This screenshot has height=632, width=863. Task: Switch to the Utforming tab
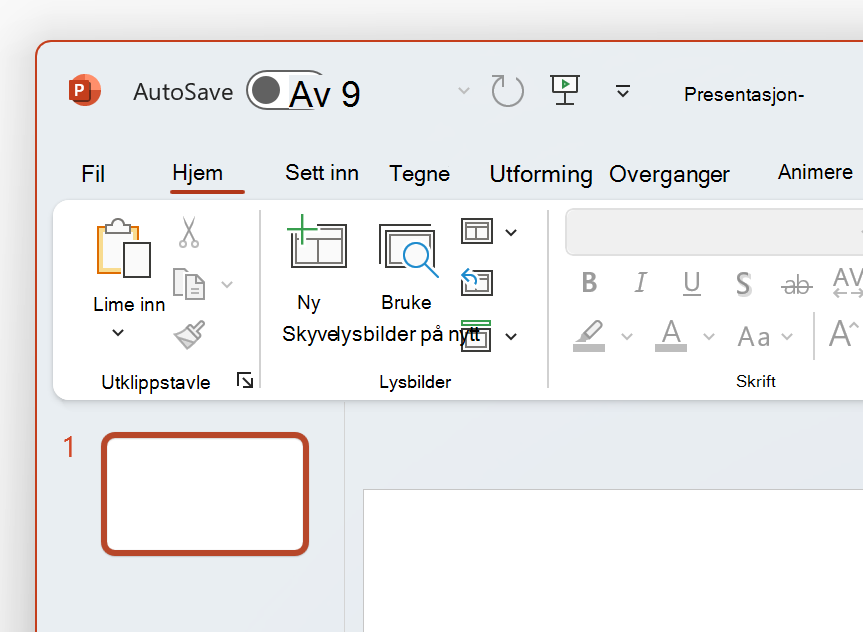[x=541, y=174]
